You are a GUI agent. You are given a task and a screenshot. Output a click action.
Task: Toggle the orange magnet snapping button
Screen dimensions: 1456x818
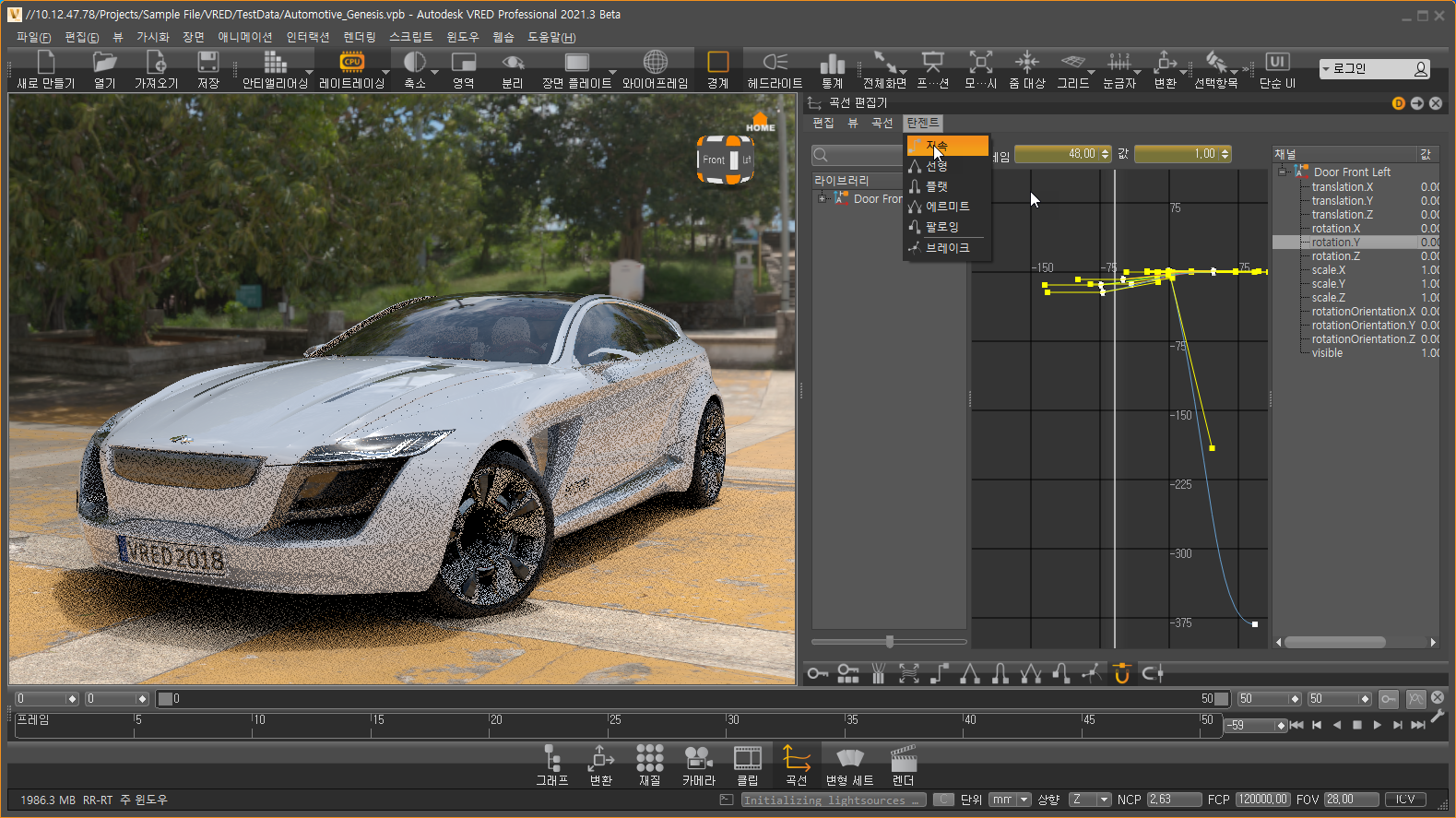[1121, 674]
